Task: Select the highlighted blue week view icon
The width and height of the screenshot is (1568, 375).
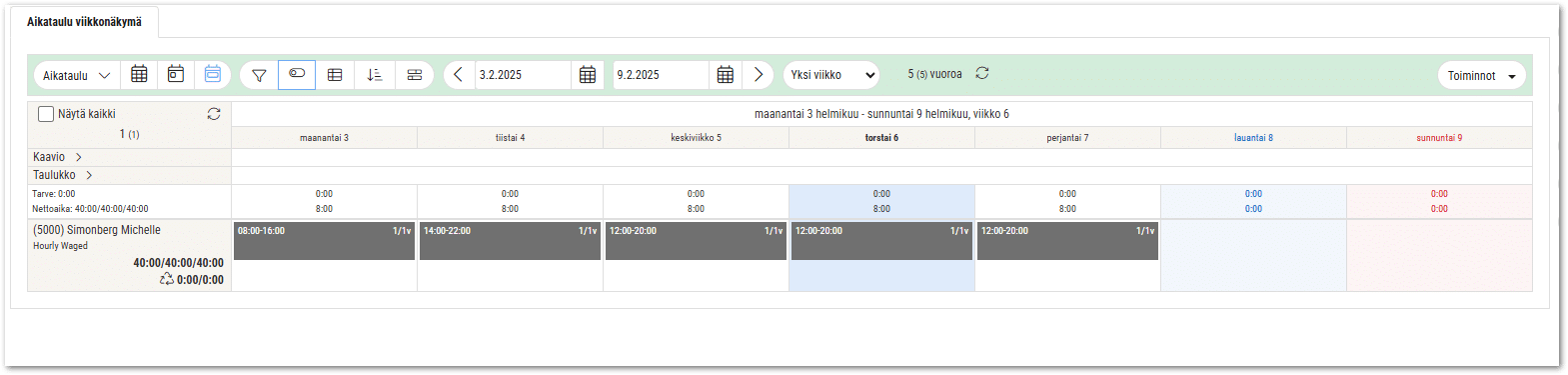Action: tap(213, 75)
